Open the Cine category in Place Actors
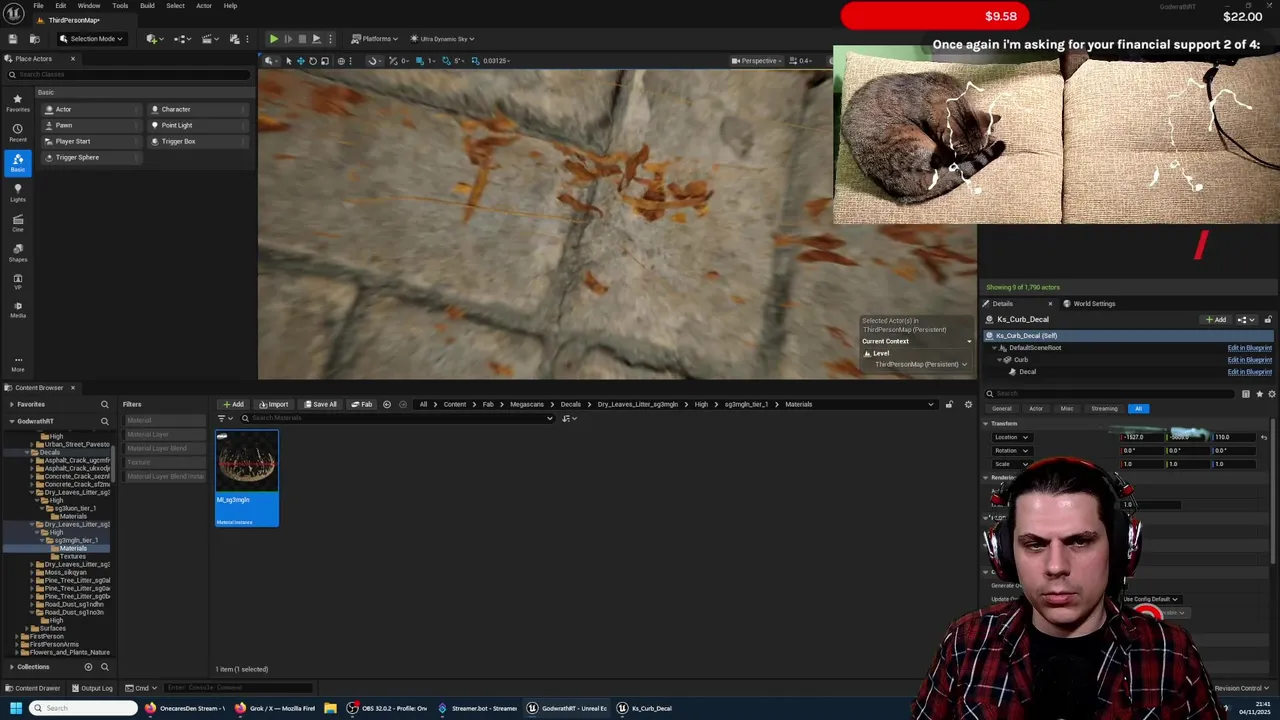Viewport: 1280px width, 720px height. 17,223
